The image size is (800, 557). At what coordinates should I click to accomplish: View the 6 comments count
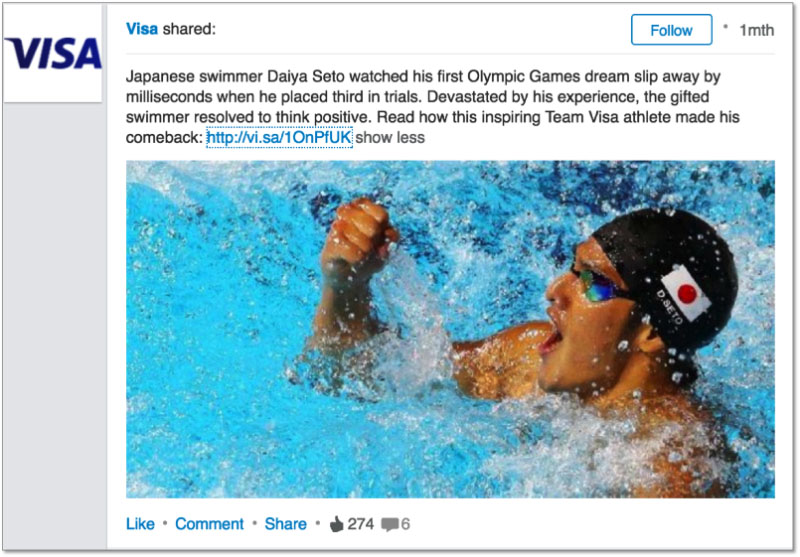tap(406, 524)
